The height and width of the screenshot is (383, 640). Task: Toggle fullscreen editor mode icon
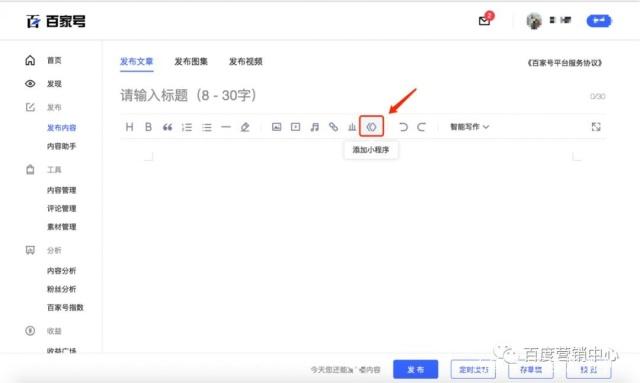tap(596, 127)
